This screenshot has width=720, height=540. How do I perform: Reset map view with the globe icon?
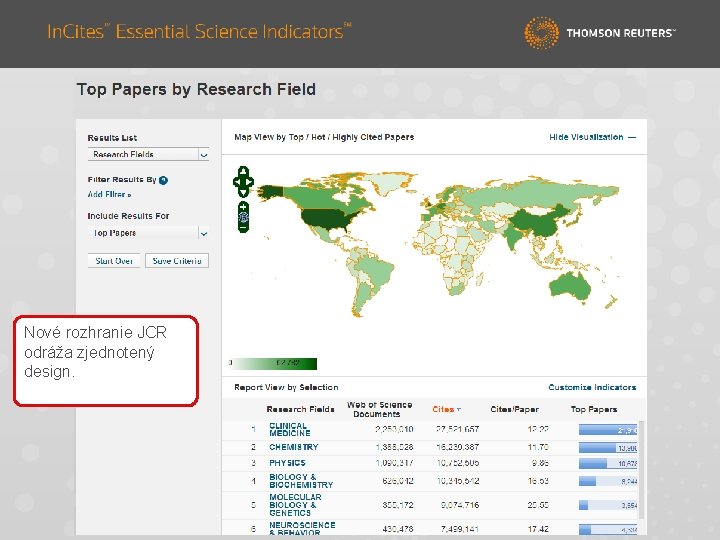click(x=243, y=217)
